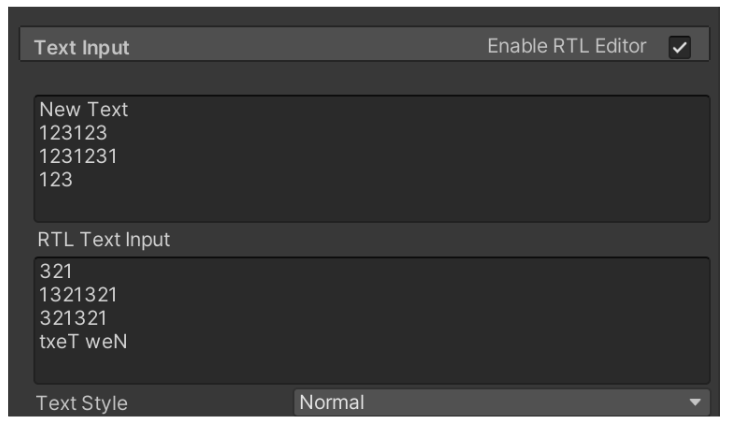Screen dimensions: 735x429
Task: Click the RTL Text Input label
Action: [x=103, y=239]
